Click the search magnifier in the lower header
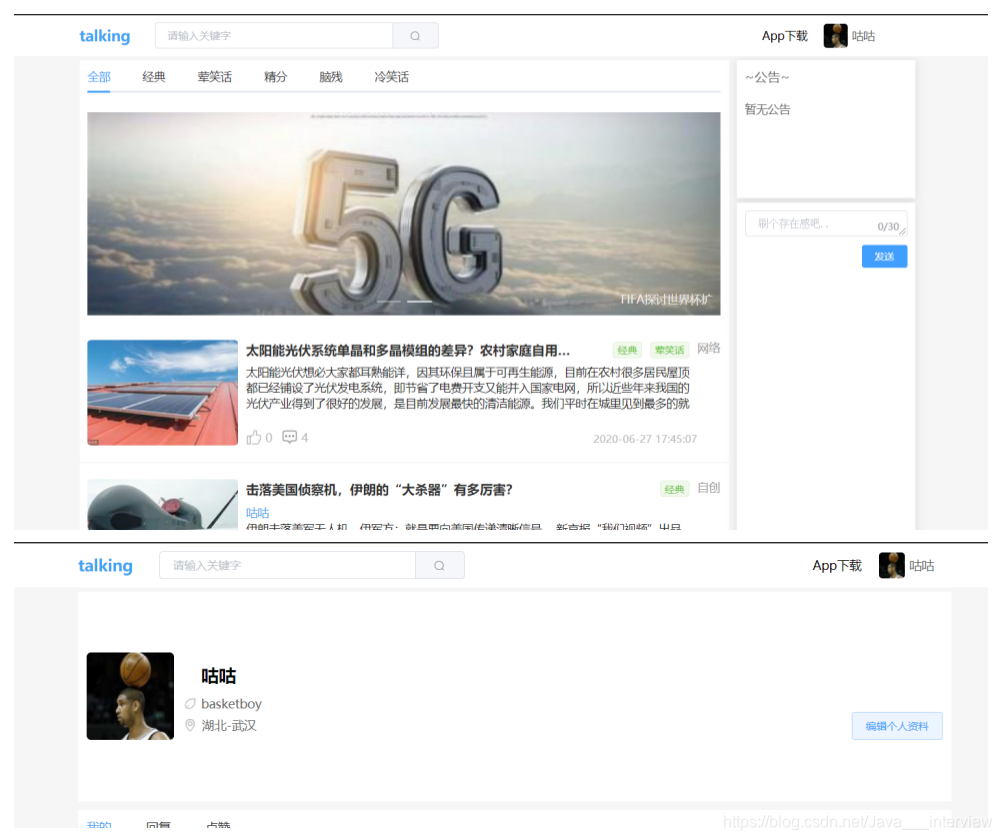1002x840 pixels. [439, 565]
